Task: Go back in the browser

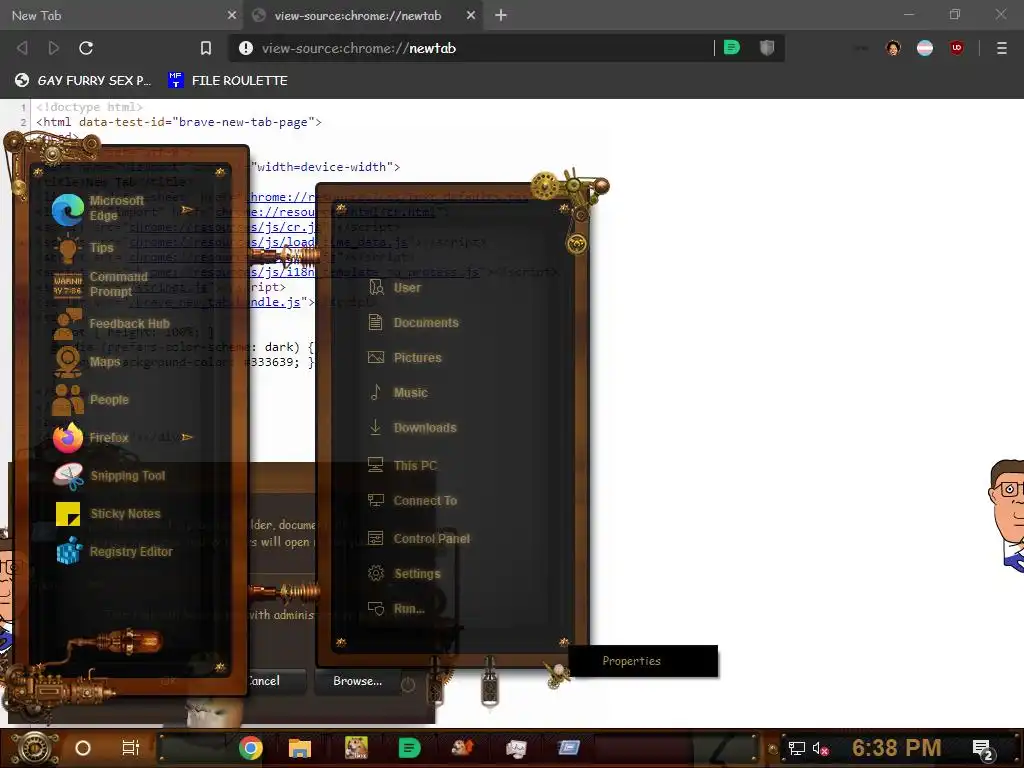Action: [x=22, y=48]
